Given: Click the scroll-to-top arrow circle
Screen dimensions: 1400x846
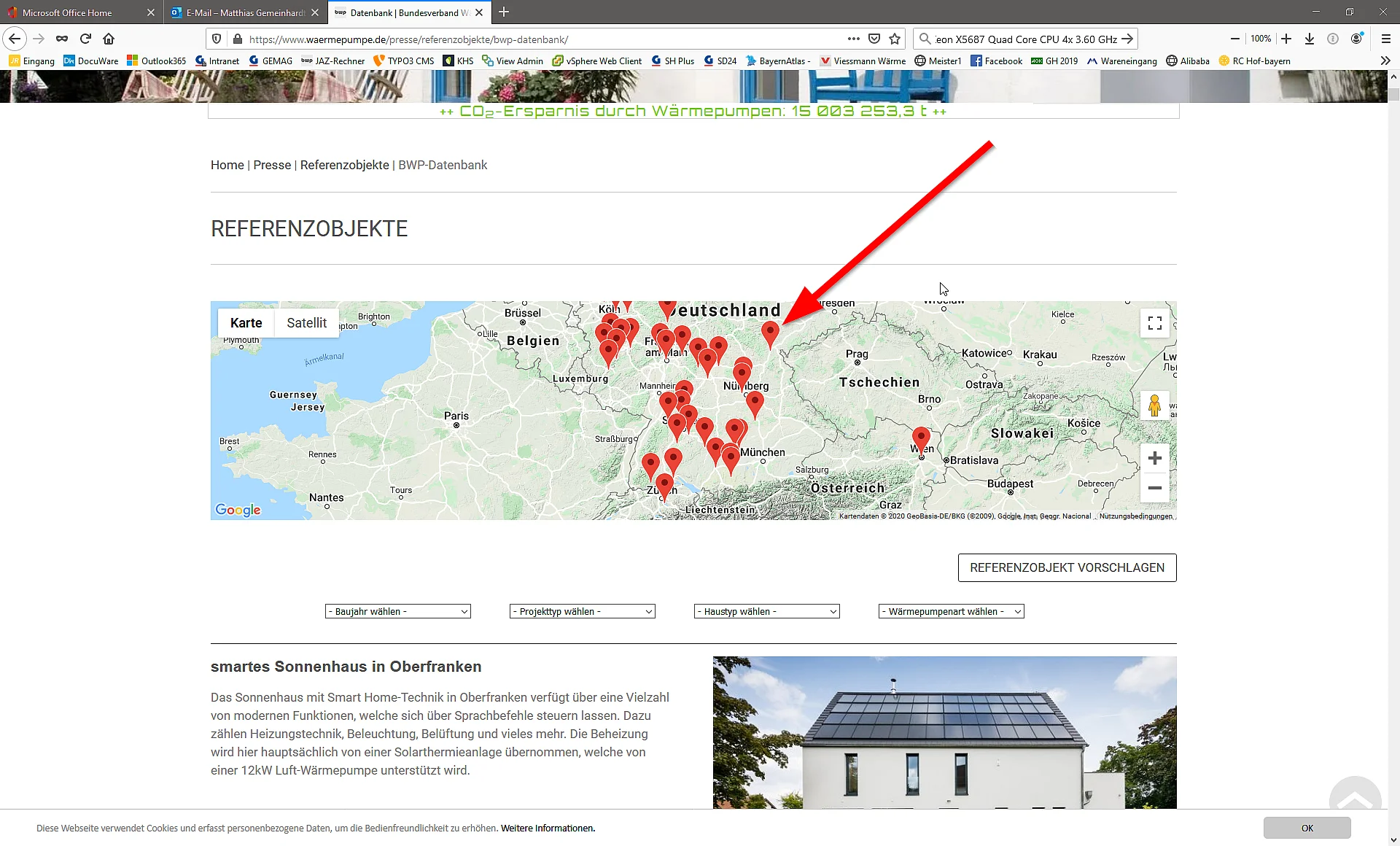Looking at the screenshot, I should click(1355, 795).
